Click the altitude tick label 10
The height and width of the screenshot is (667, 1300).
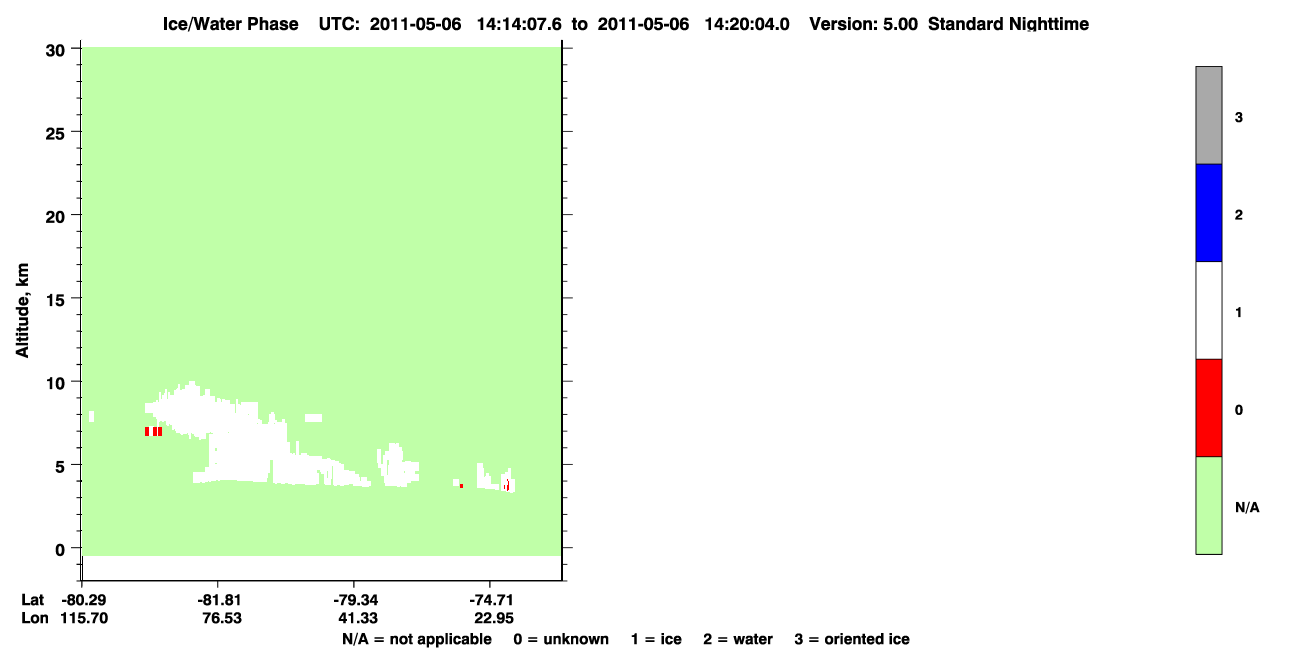(x=58, y=382)
